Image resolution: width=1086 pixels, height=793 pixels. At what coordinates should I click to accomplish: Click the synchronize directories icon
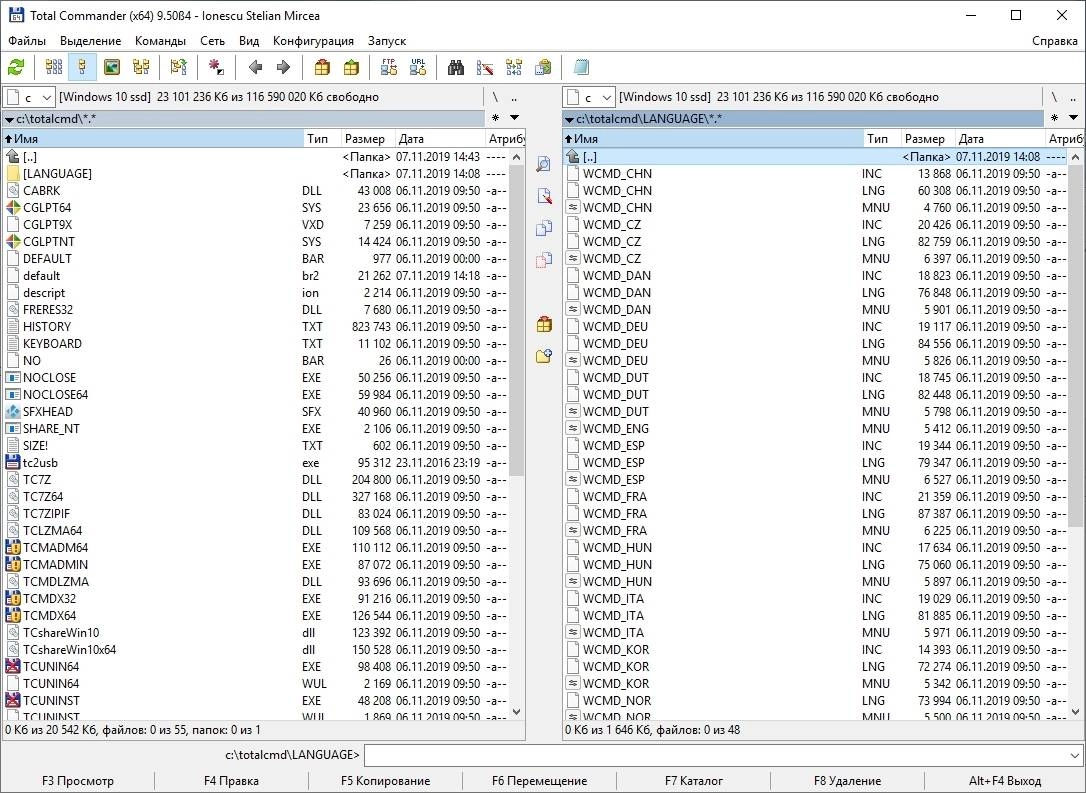click(x=514, y=67)
